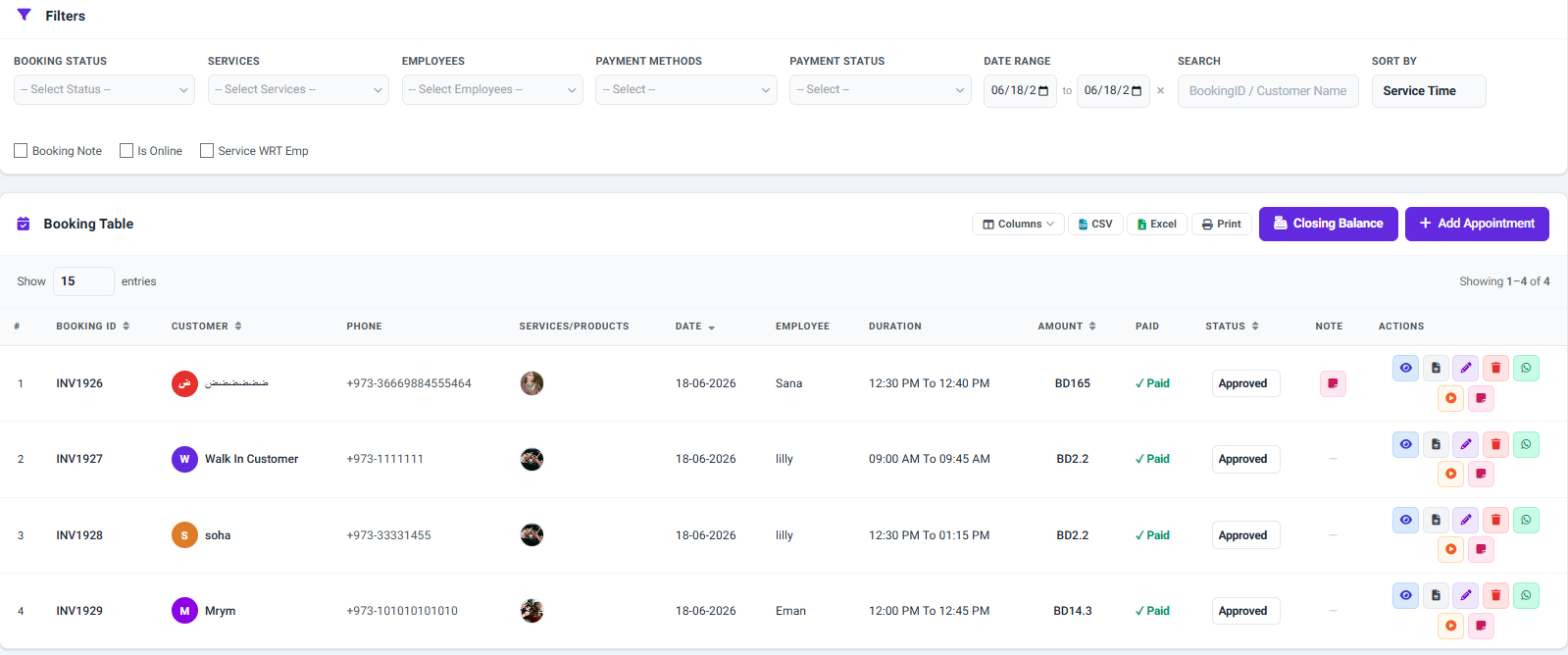Image resolution: width=1568 pixels, height=655 pixels.
Task: Click the orange play icon for INV1927
Action: tap(1450, 474)
